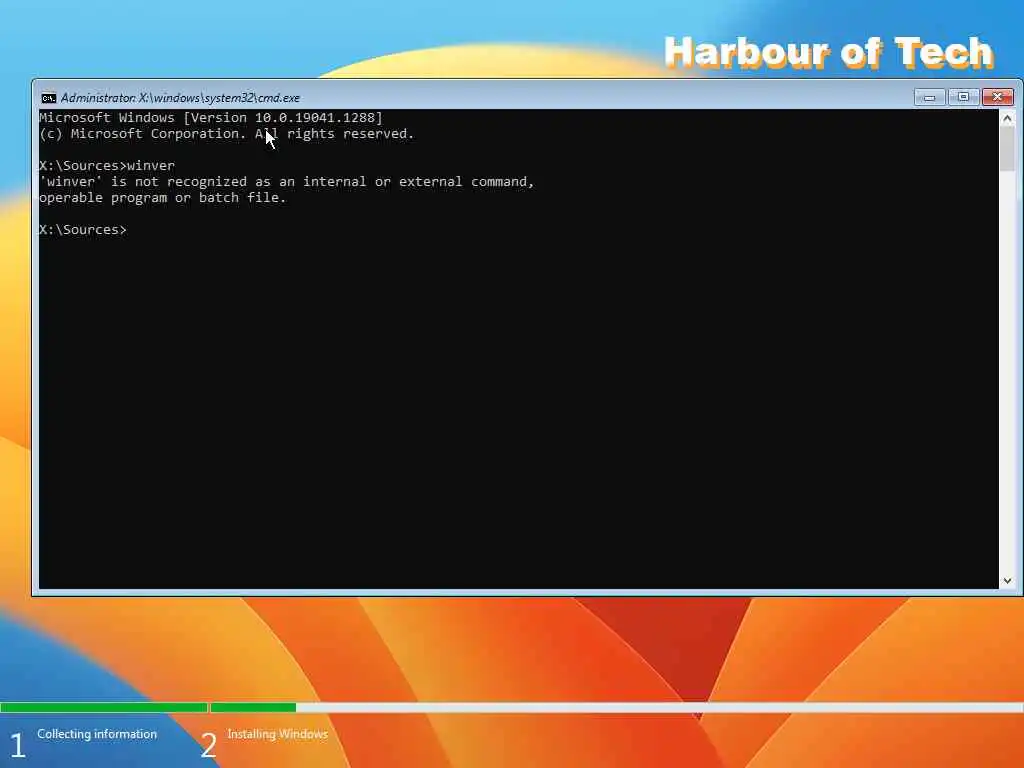
Task: Click the cmd window title text
Action: [180, 98]
